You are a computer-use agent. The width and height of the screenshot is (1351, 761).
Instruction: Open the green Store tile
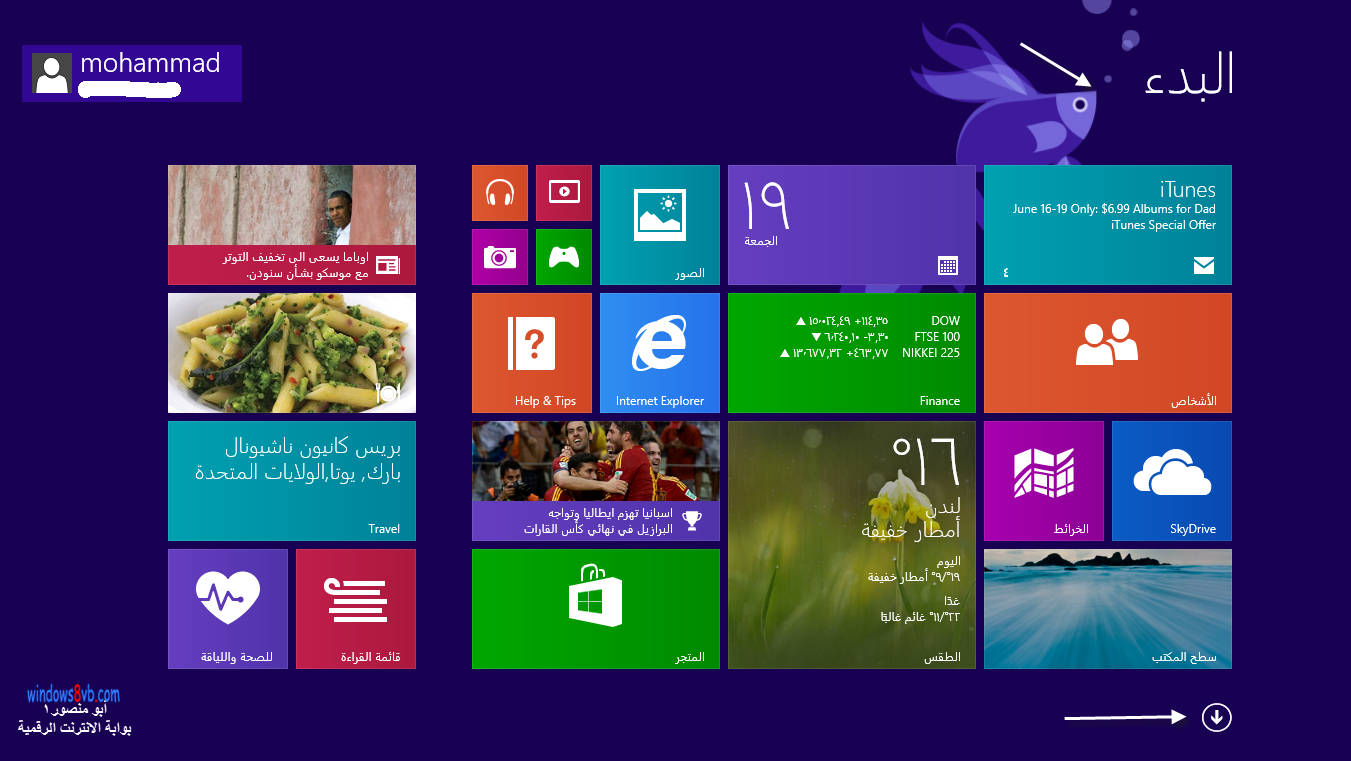pyautogui.click(x=595, y=608)
